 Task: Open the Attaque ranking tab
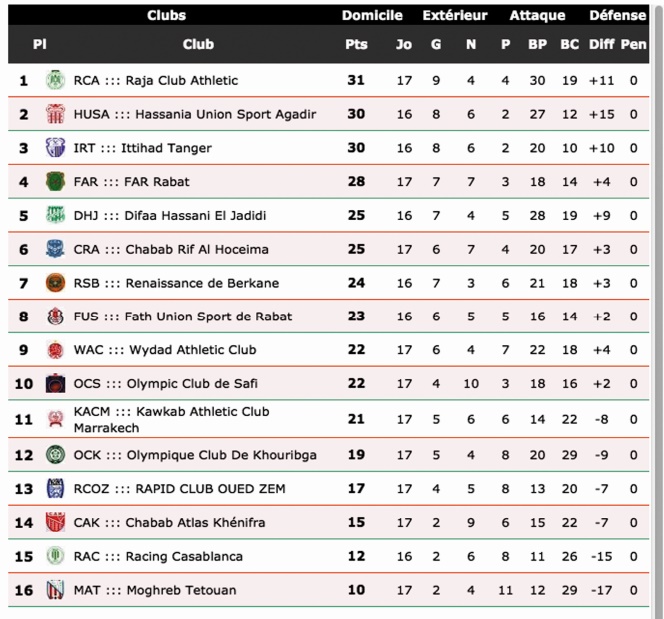(x=537, y=15)
